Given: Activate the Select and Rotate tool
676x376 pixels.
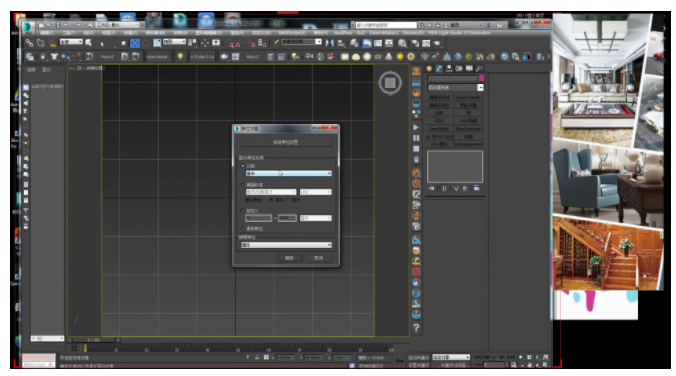Looking at the screenshot, I should click(x=146, y=43).
